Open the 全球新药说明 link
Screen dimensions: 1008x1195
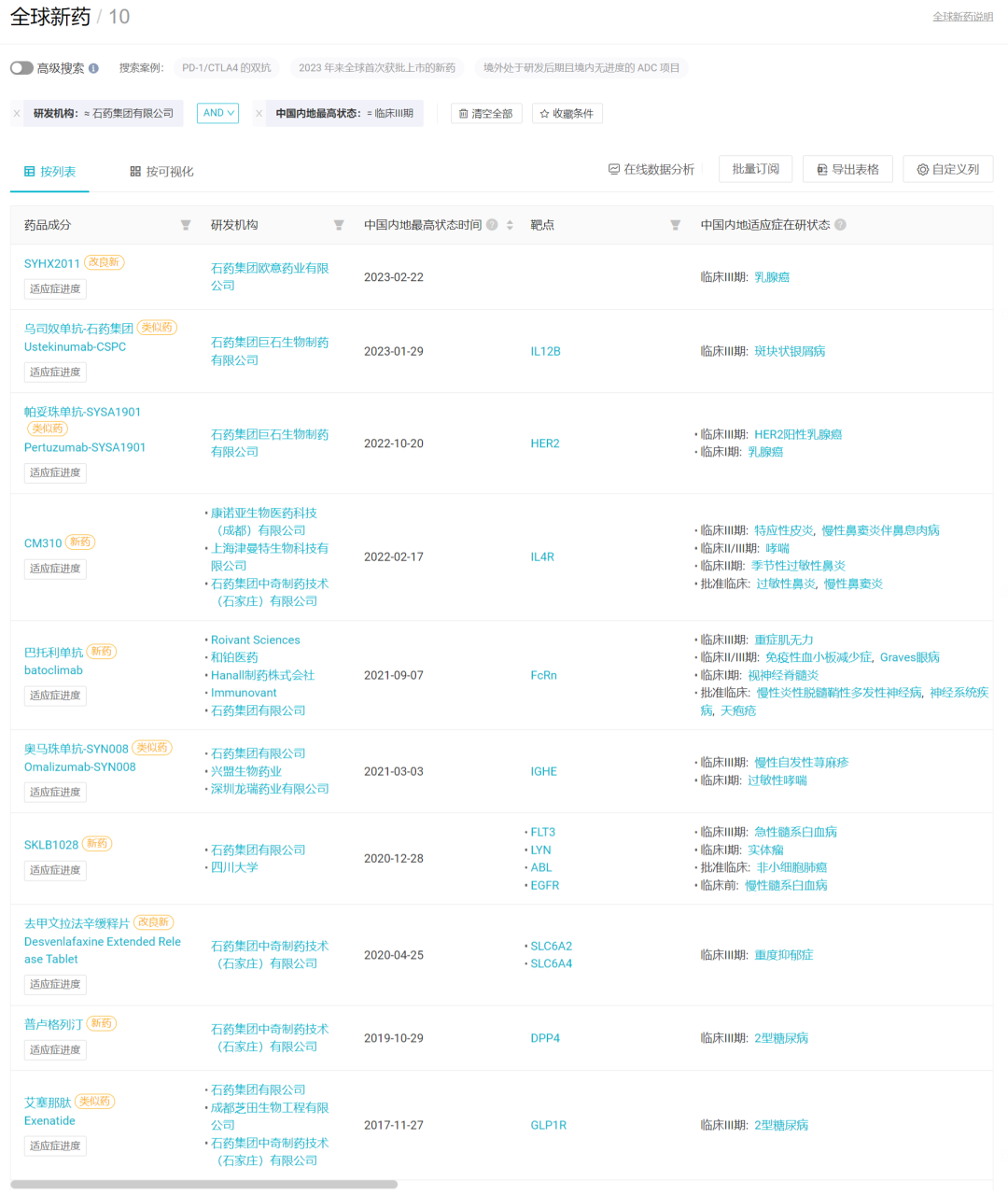963,17
